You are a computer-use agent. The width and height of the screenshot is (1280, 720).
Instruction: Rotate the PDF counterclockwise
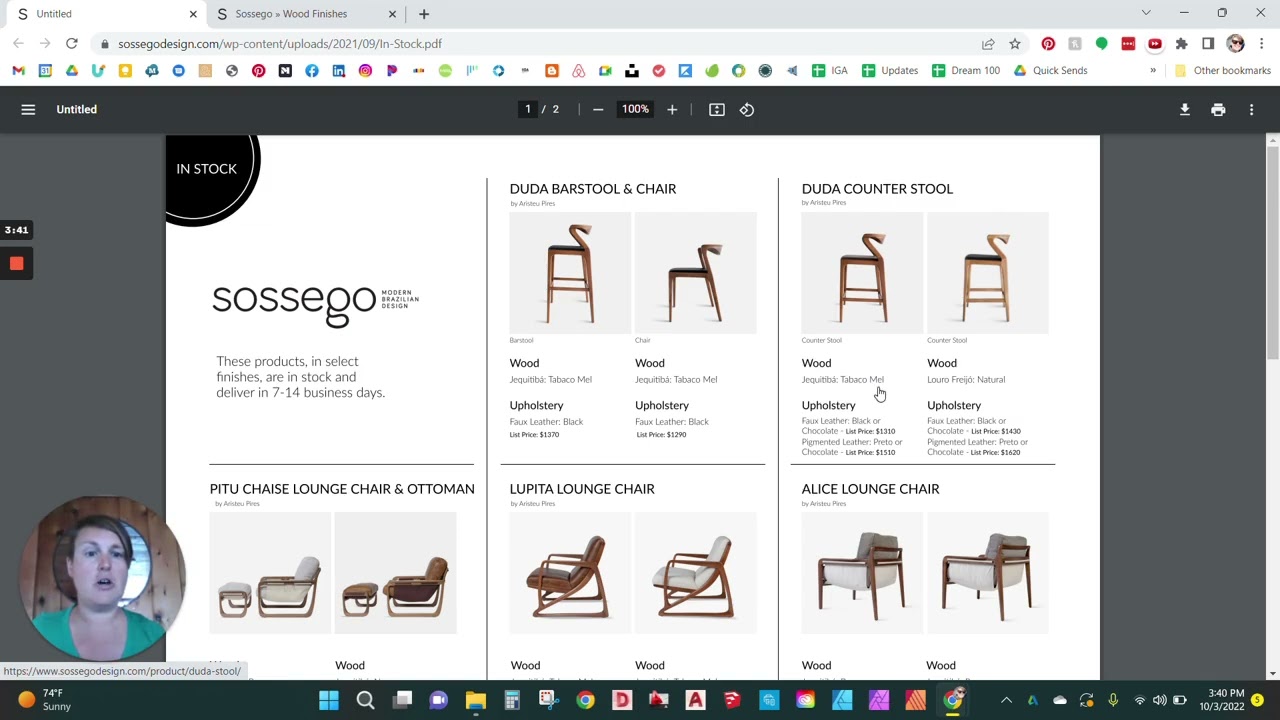pyautogui.click(x=747, y=109)
